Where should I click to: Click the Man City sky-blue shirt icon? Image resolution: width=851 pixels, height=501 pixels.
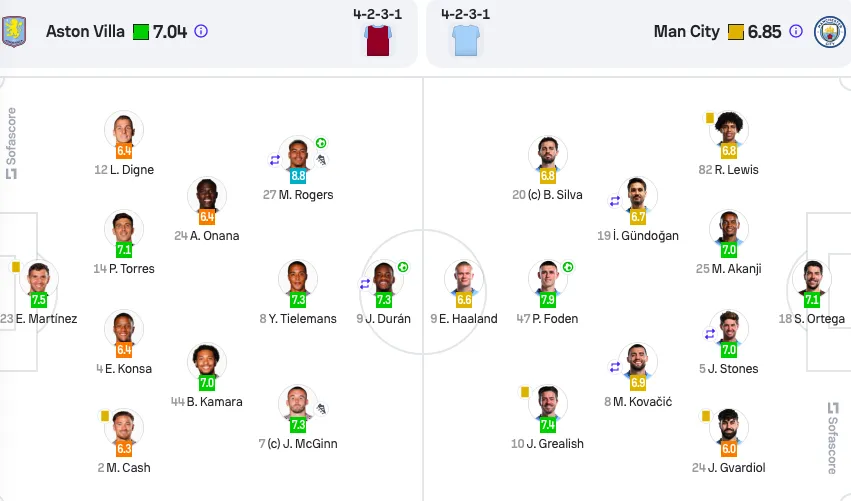pos(466,41)
